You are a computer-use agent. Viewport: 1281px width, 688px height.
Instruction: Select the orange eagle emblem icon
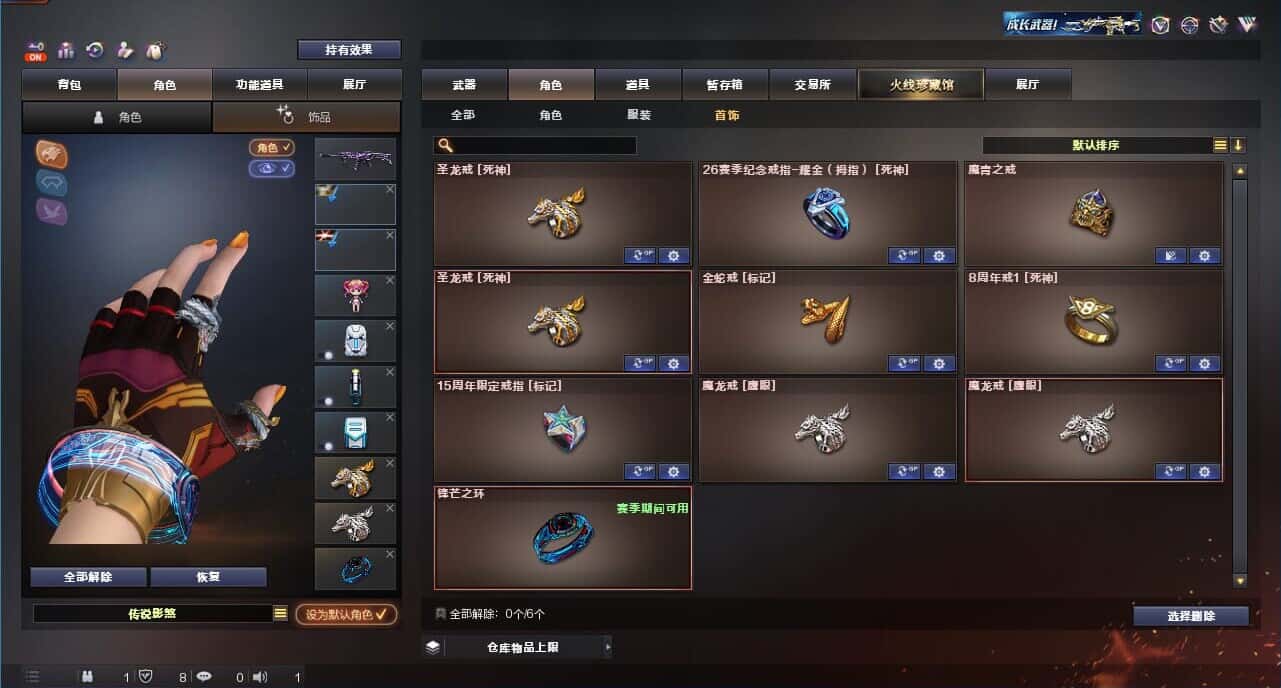point(52,153)
